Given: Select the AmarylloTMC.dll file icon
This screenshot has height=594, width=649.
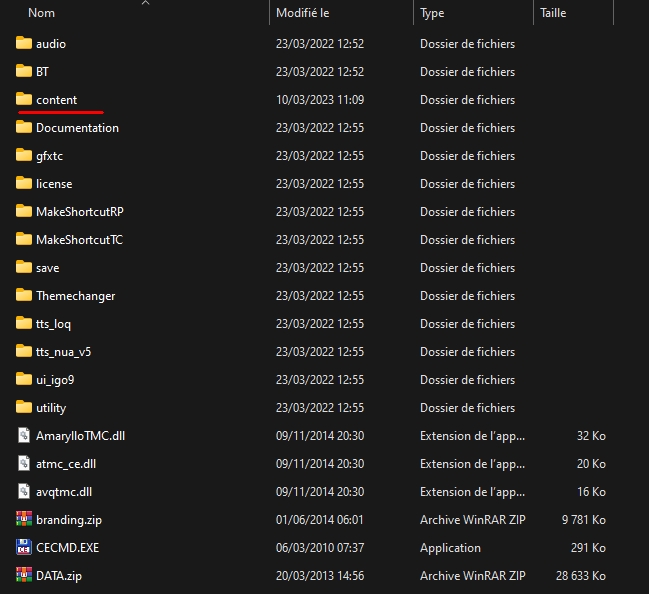Looking at the screenshot, I should coord(25,436).
